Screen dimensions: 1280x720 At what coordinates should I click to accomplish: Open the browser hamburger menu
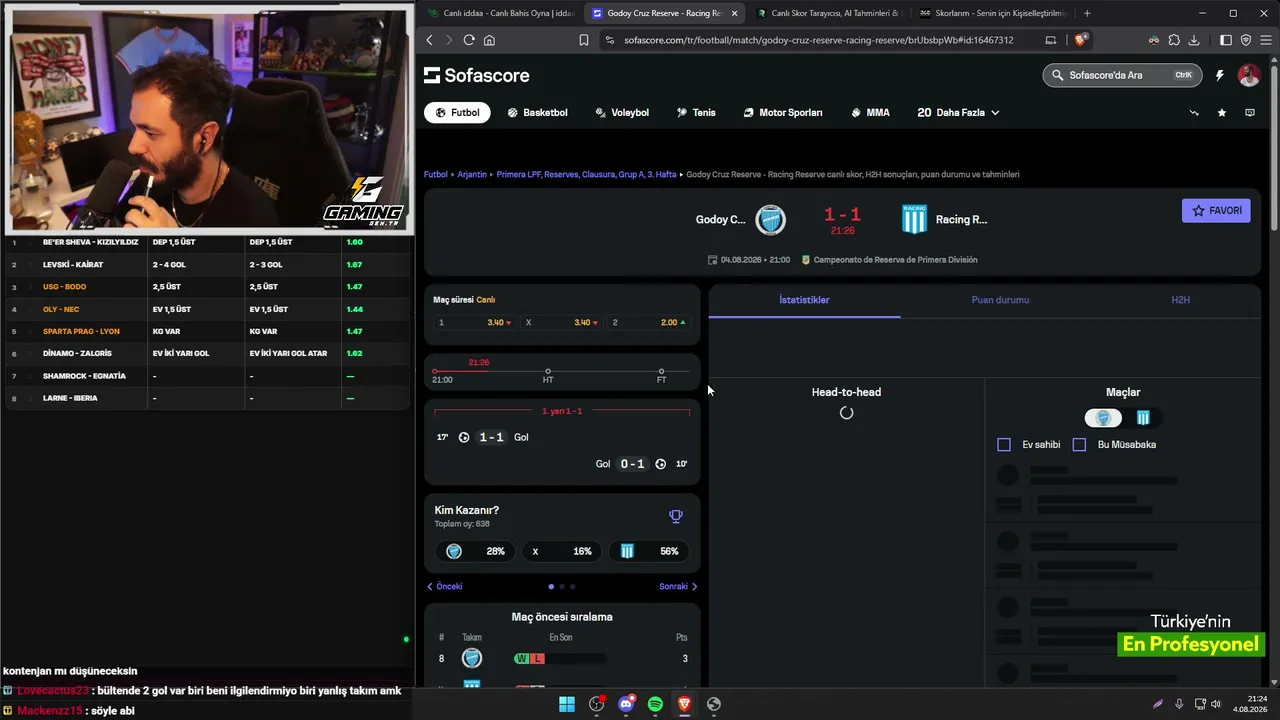point(1266,40)
